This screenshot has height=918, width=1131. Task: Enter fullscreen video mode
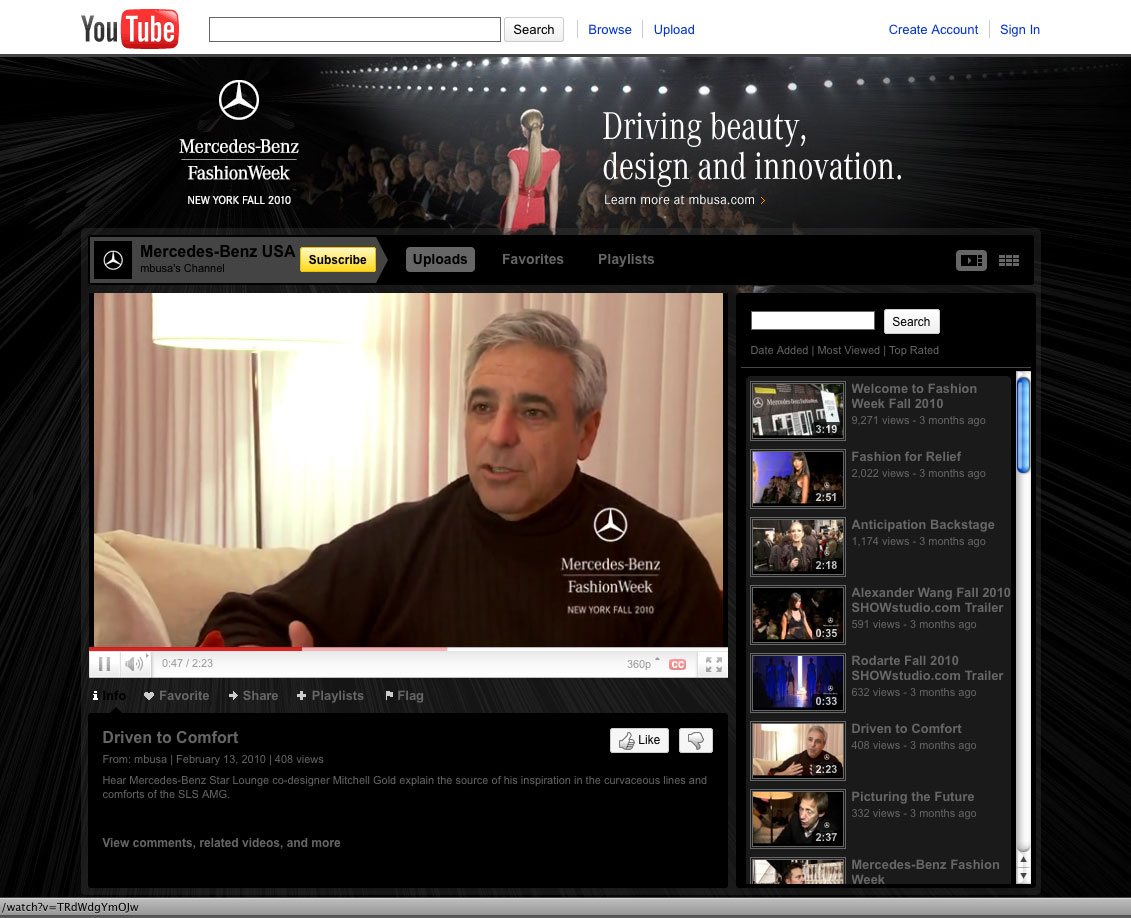point(713,664)
